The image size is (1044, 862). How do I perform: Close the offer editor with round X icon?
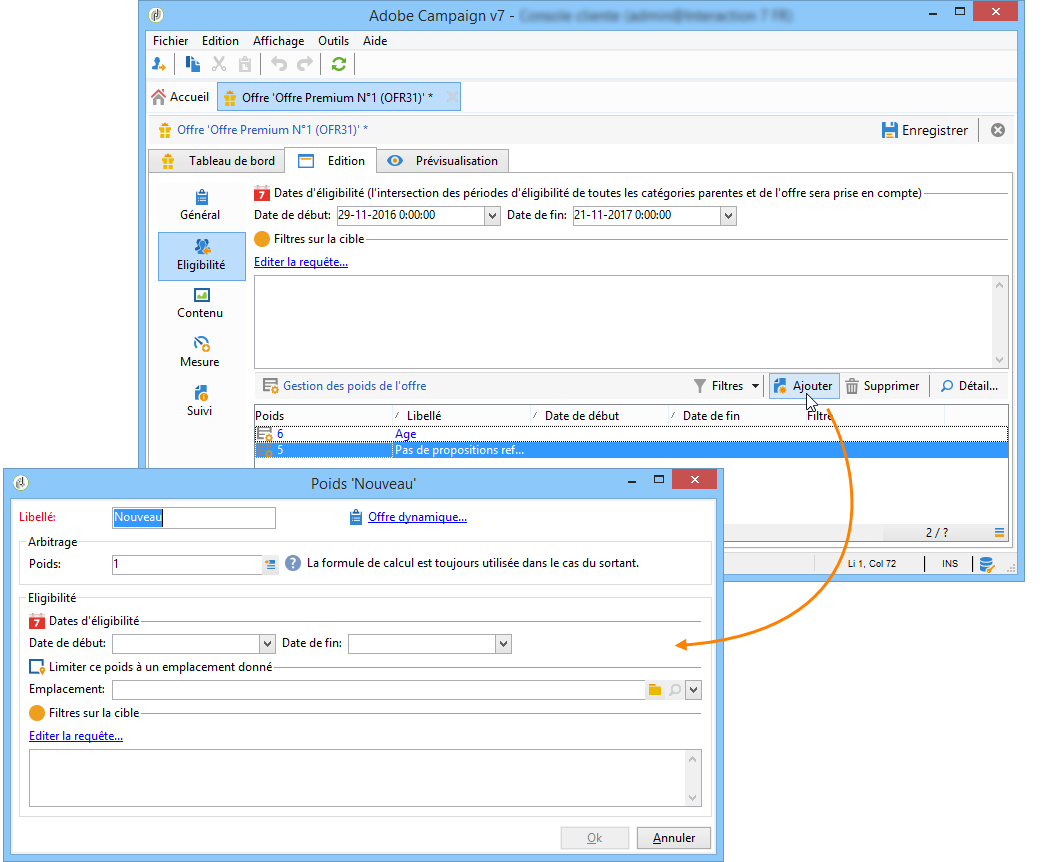[x=997, y=130]
